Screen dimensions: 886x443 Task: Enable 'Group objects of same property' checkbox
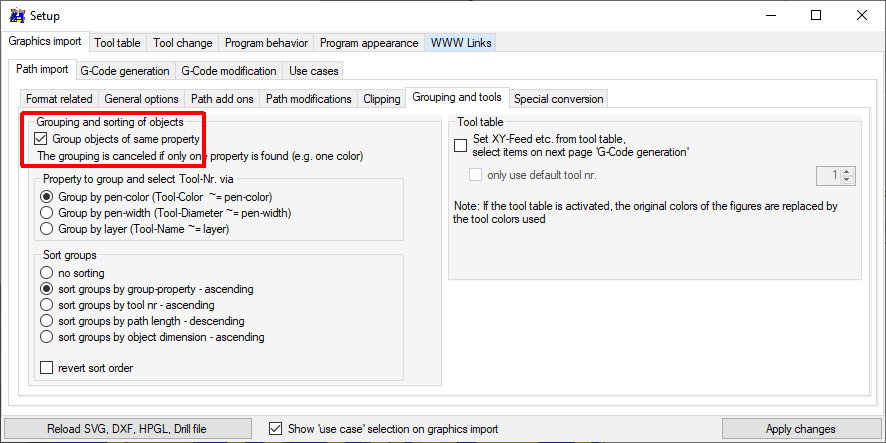click(x=41, y=139)
